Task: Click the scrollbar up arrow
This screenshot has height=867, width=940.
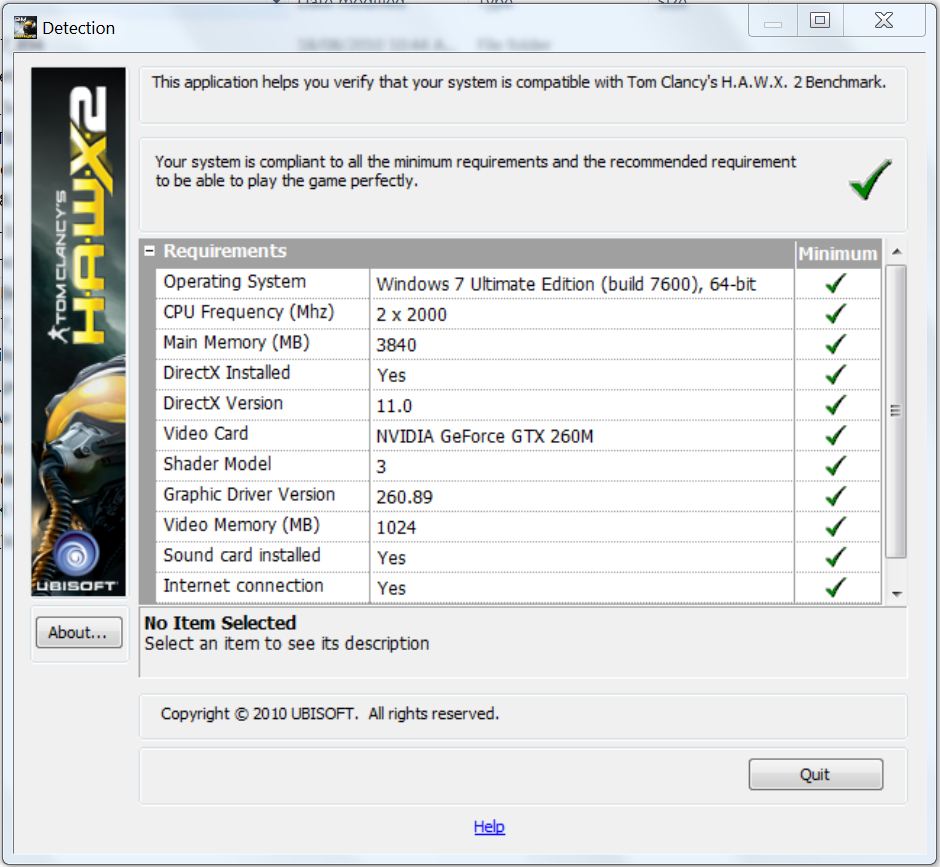Action: (896, 252)
